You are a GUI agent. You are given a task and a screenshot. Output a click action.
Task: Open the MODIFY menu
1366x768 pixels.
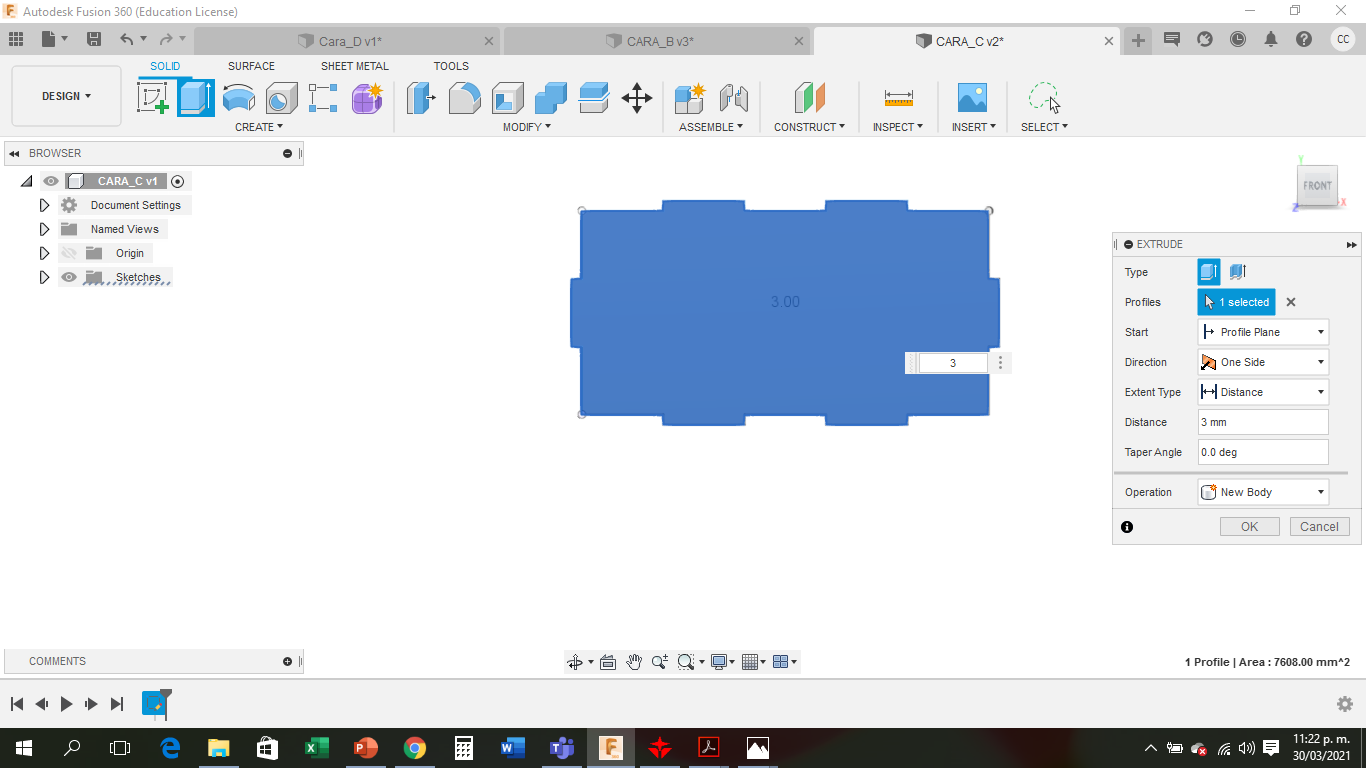527,127
